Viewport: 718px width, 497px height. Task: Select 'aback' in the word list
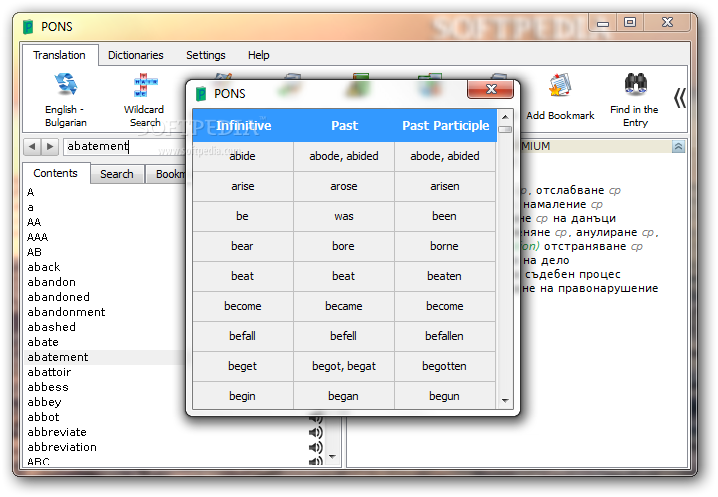pos(44,267)
